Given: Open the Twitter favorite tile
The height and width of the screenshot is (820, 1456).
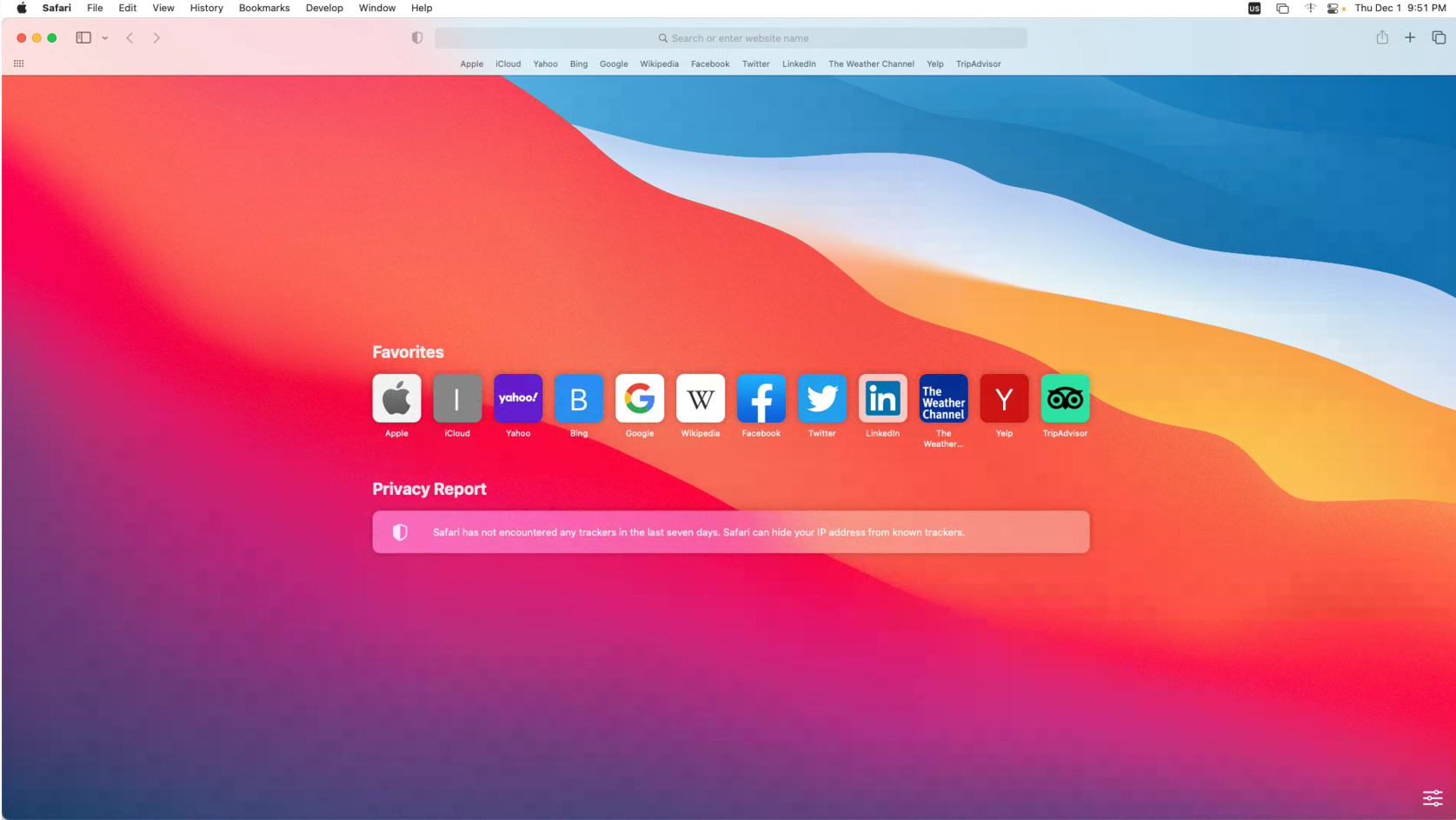Looking at the screenshot, I should pyautogui.click(x=822, y=398).
